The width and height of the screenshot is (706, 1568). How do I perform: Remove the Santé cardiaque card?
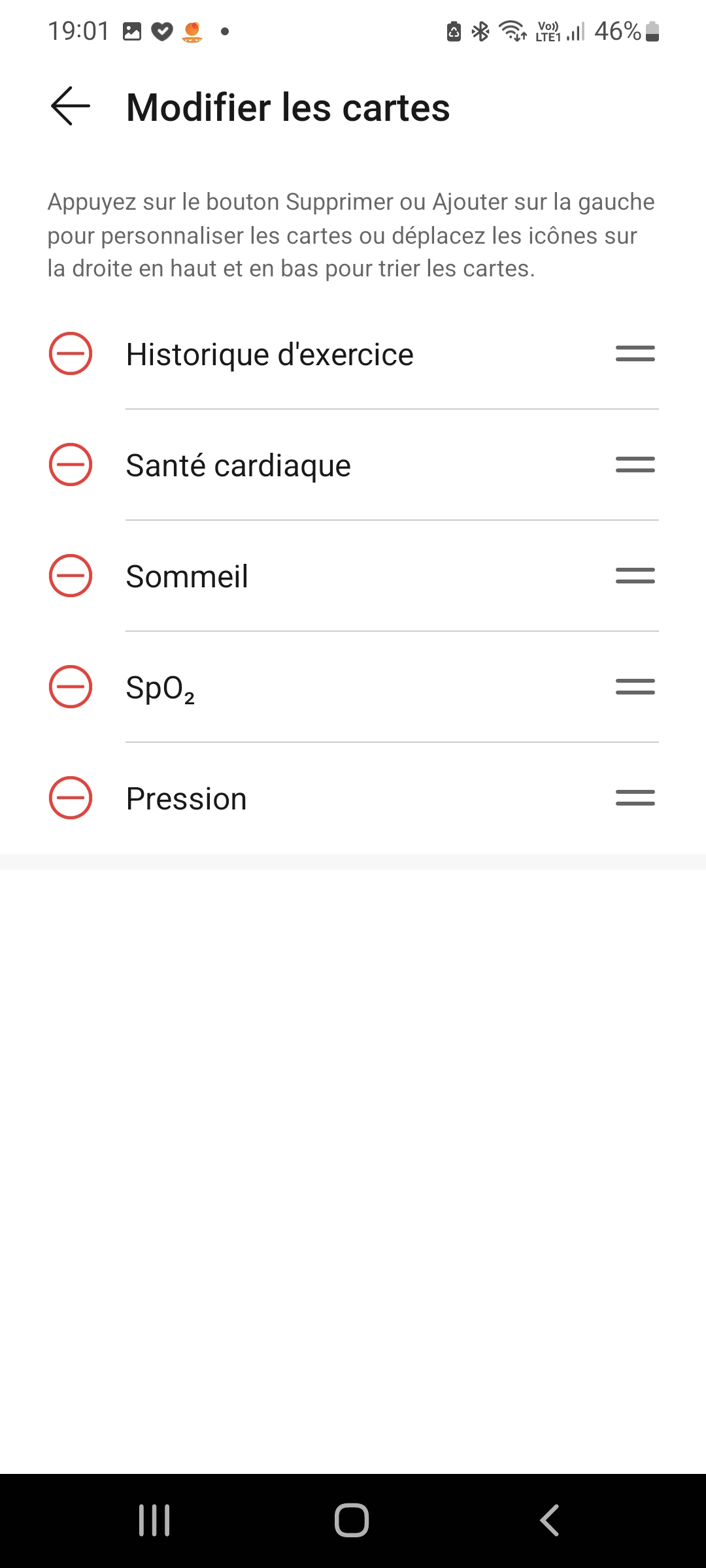(x=71, y=465)
